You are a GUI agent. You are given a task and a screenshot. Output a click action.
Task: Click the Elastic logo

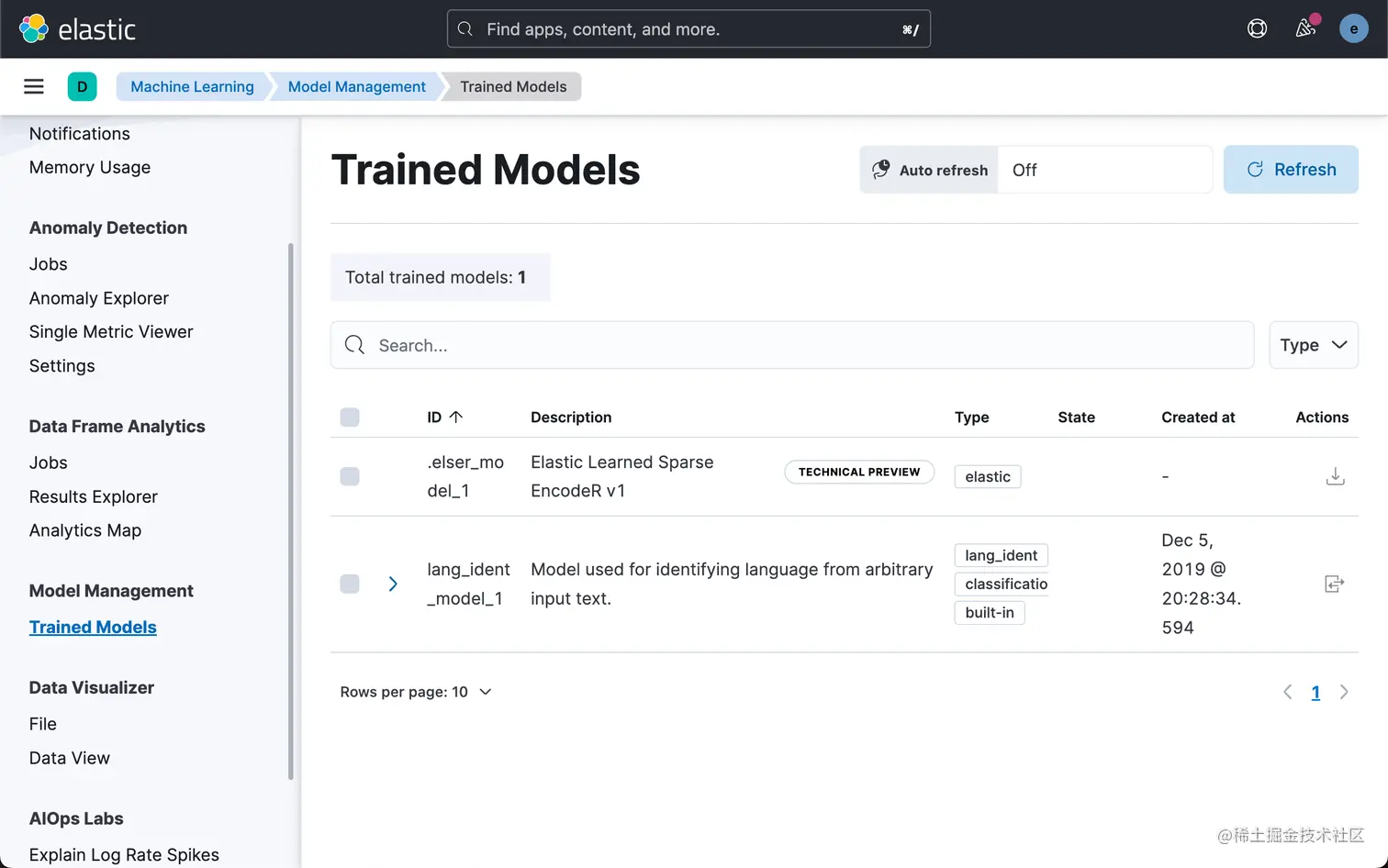click(77, 28)
